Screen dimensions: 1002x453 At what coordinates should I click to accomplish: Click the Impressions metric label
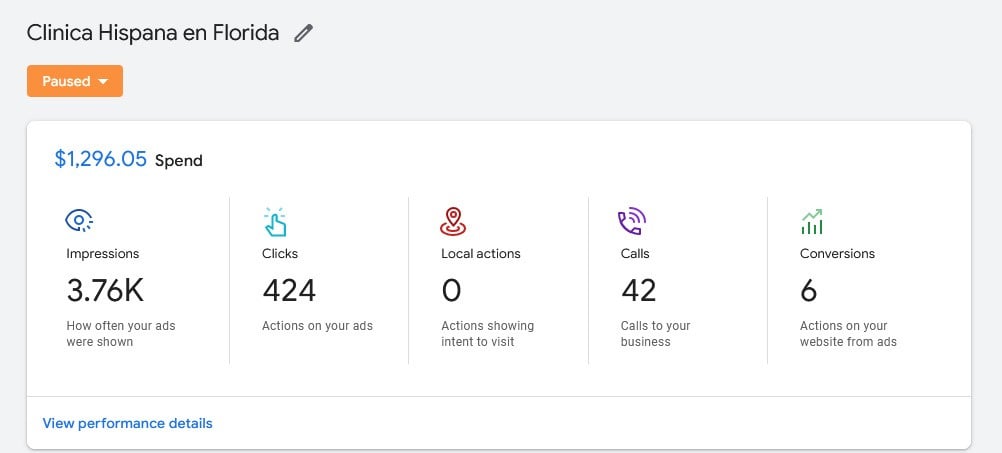pos(102,254)
